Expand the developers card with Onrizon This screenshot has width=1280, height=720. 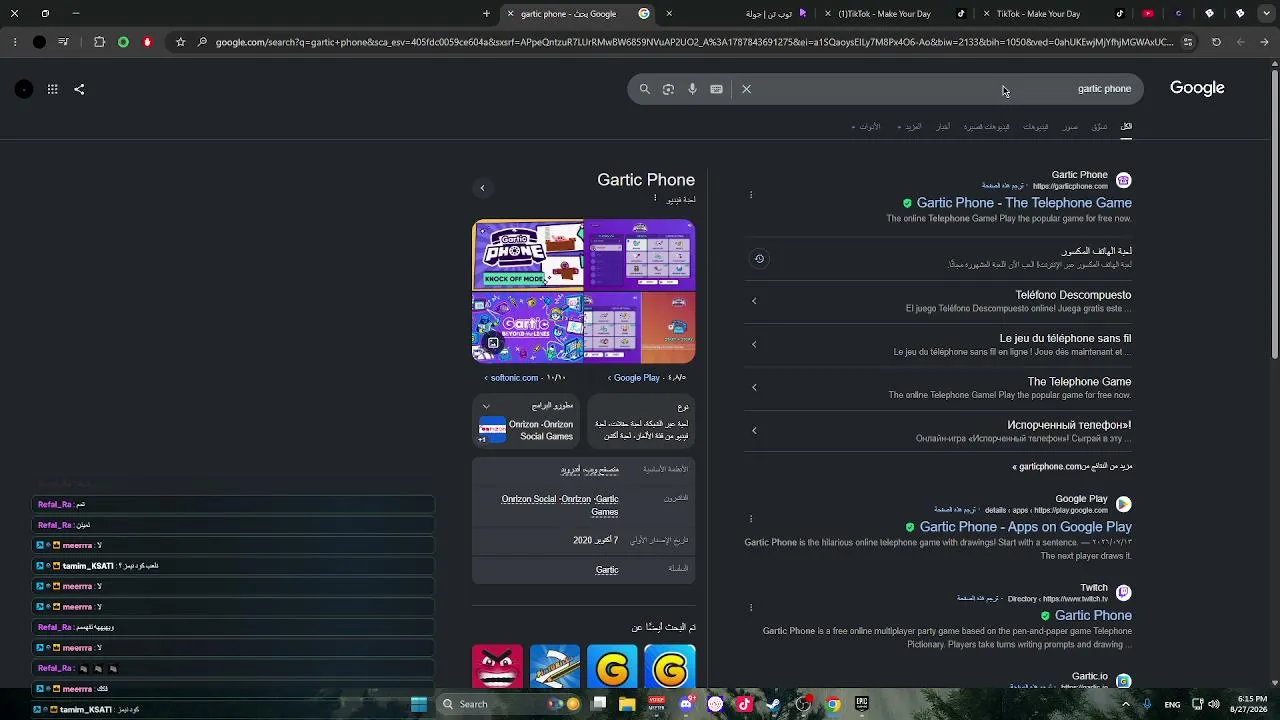coord(526,421)
